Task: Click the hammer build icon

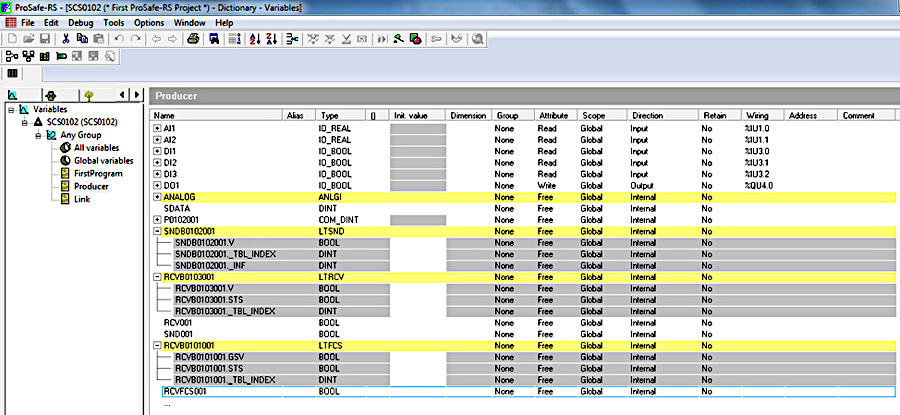Action: tap(398, 39)
